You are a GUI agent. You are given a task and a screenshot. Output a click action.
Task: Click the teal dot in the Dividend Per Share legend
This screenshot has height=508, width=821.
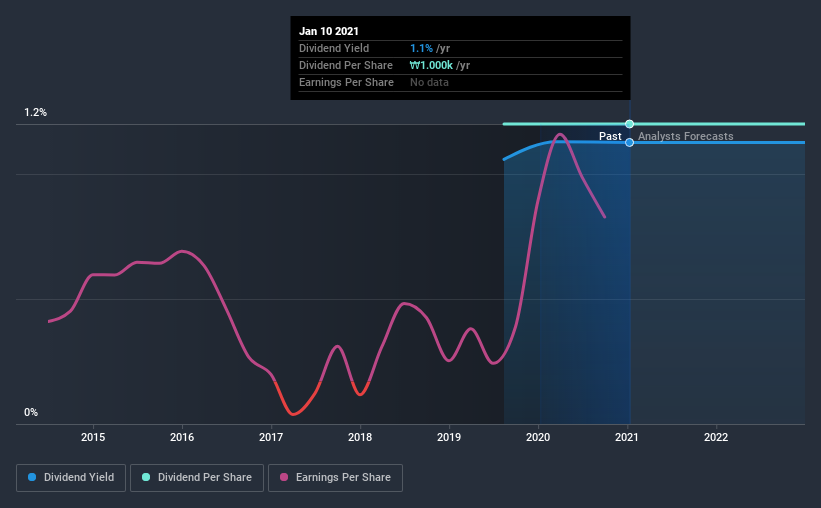(x=147, y=478)
